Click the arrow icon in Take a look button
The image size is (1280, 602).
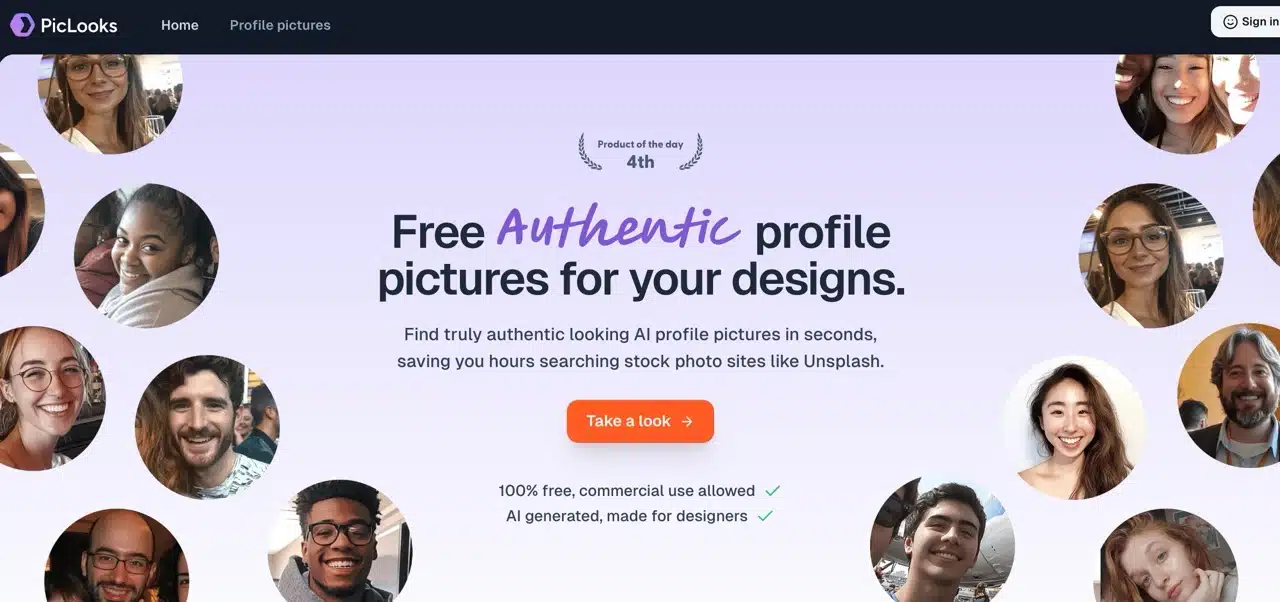click(687, 422)
